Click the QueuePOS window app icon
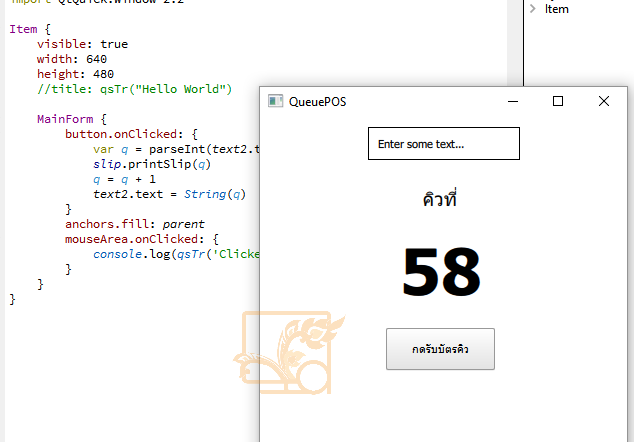The image size is (634, 442). [x=275, y=101]
